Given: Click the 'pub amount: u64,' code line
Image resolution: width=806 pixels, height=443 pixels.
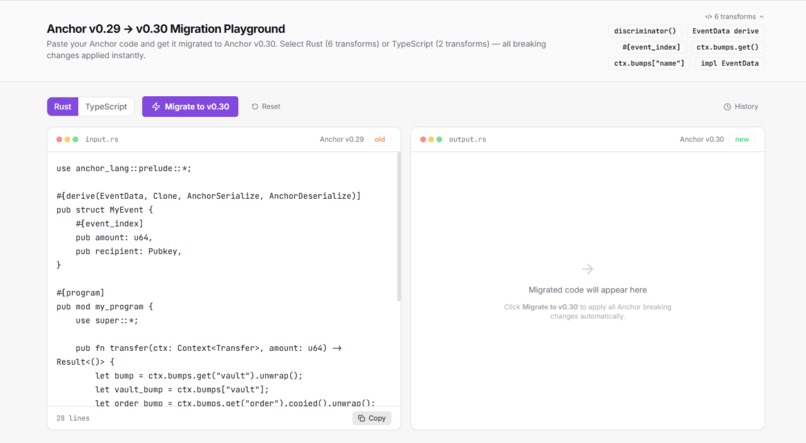Looking at the screenshot, I should click(x=114, y=237).
